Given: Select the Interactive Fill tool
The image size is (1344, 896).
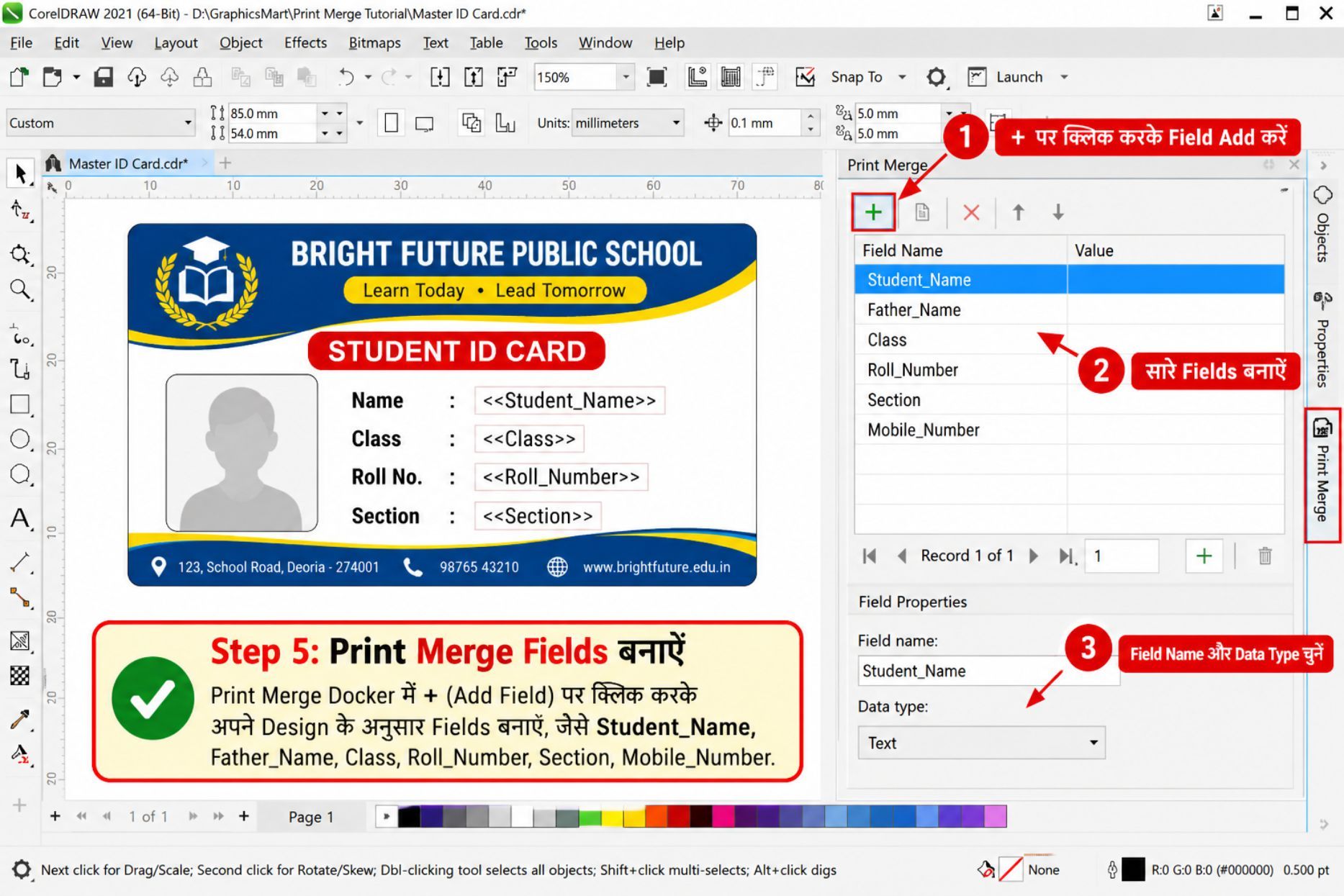Looking at the screenshot, I should click(20, 754).
